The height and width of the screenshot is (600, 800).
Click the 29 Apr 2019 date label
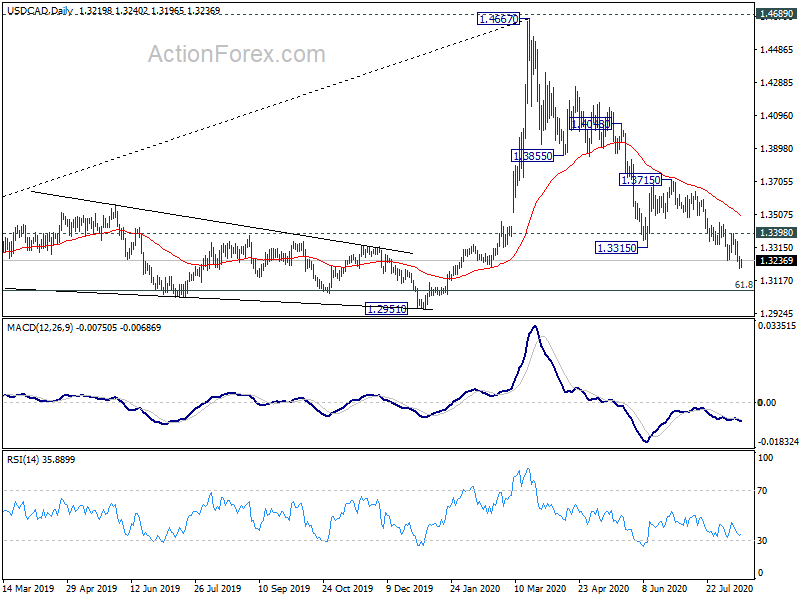click(92, 588)
